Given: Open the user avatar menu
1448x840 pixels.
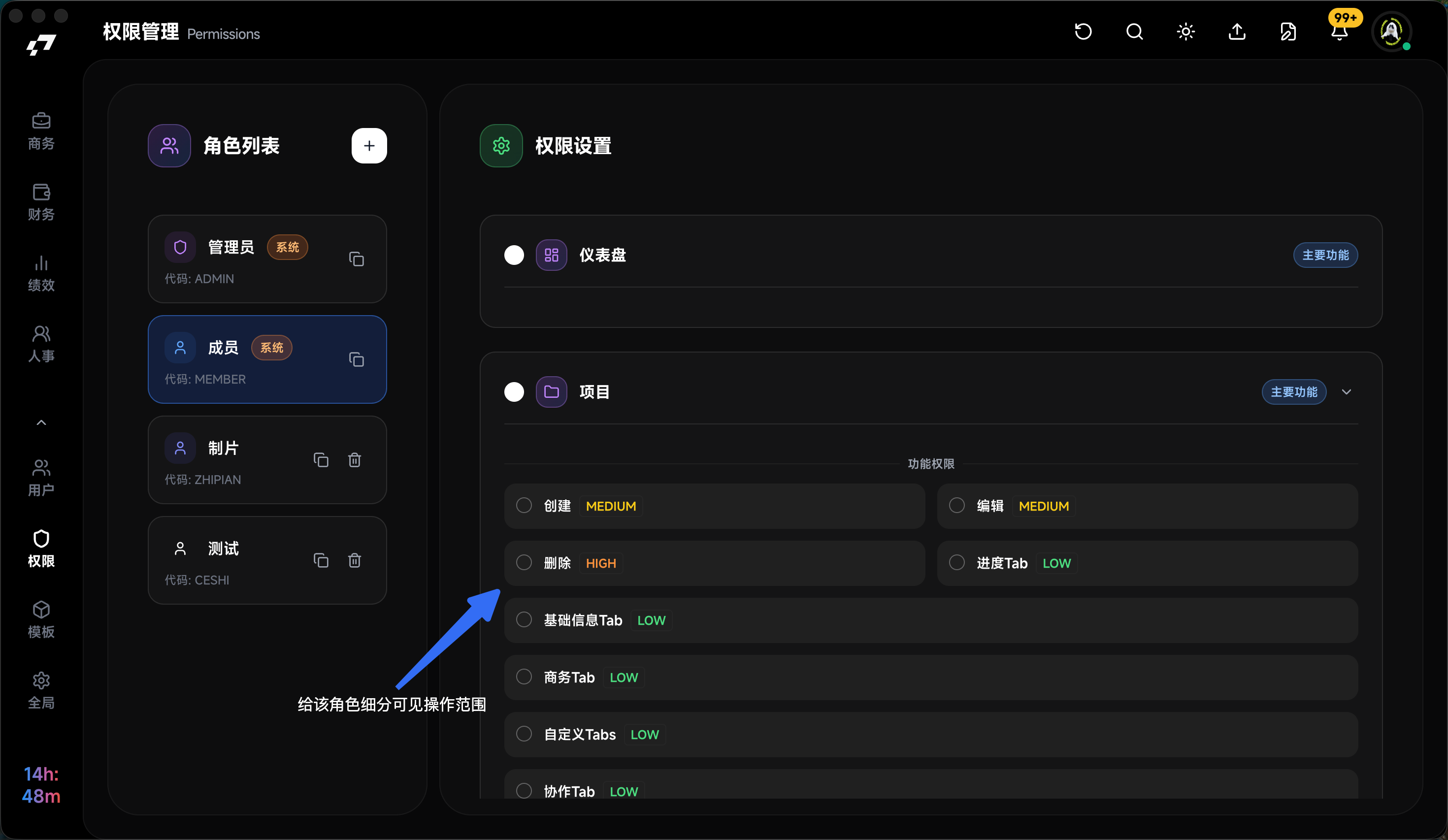Looking at the screenshot, I should pyautogui.click(x=1391, y=32).
